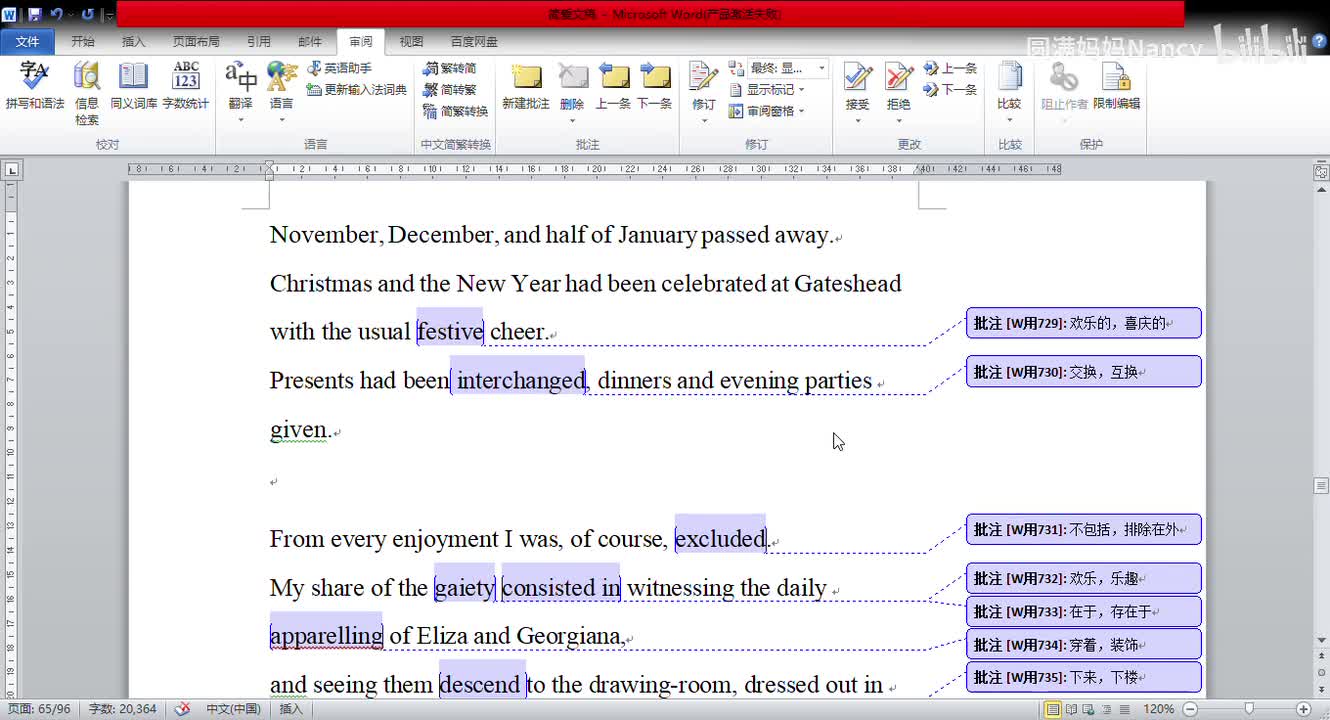This screenshot has width=1330, height=720.
Task: Open the 翻译 translate menu
Action: pyautogui.click(x=241, y=92)
